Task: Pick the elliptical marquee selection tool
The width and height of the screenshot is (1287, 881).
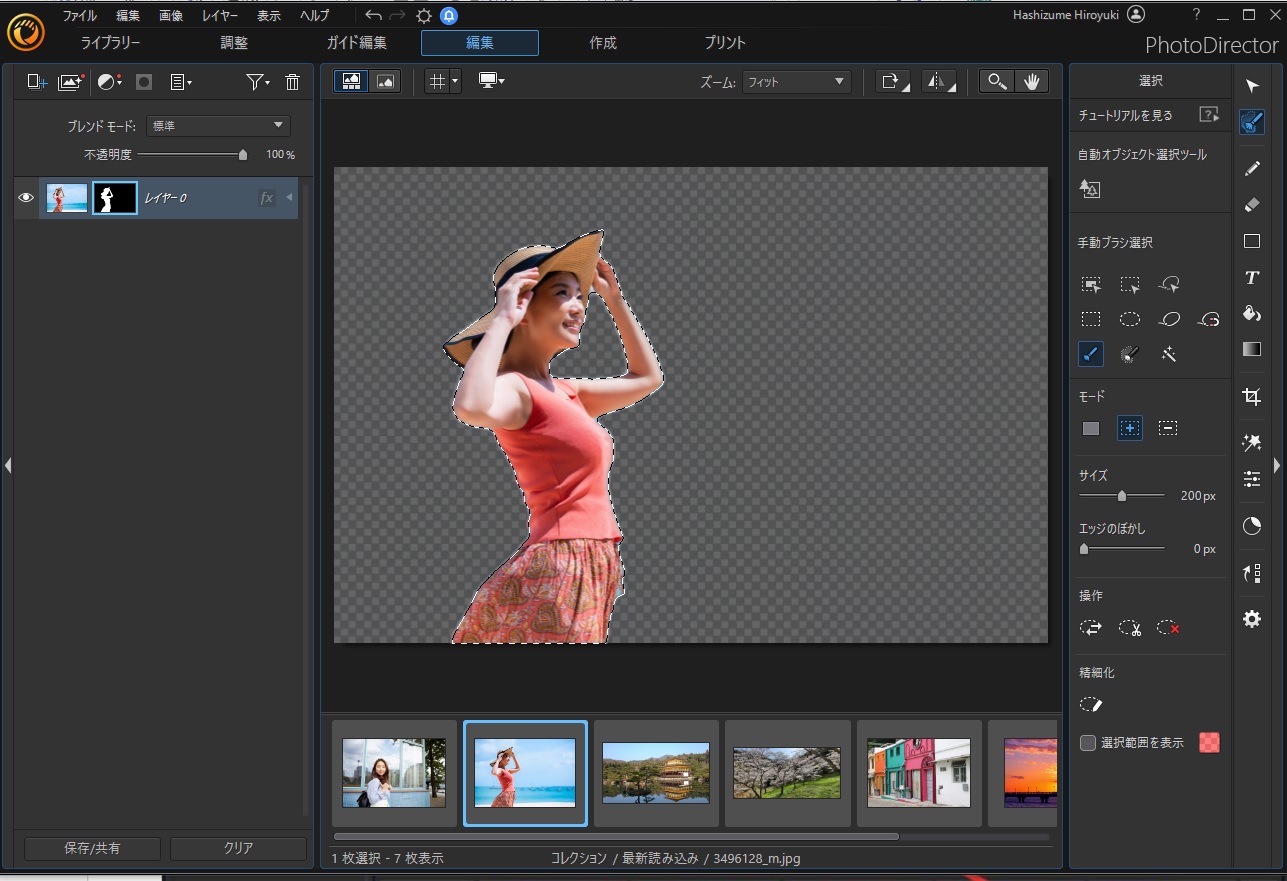Action: (x=1129, y=319)
